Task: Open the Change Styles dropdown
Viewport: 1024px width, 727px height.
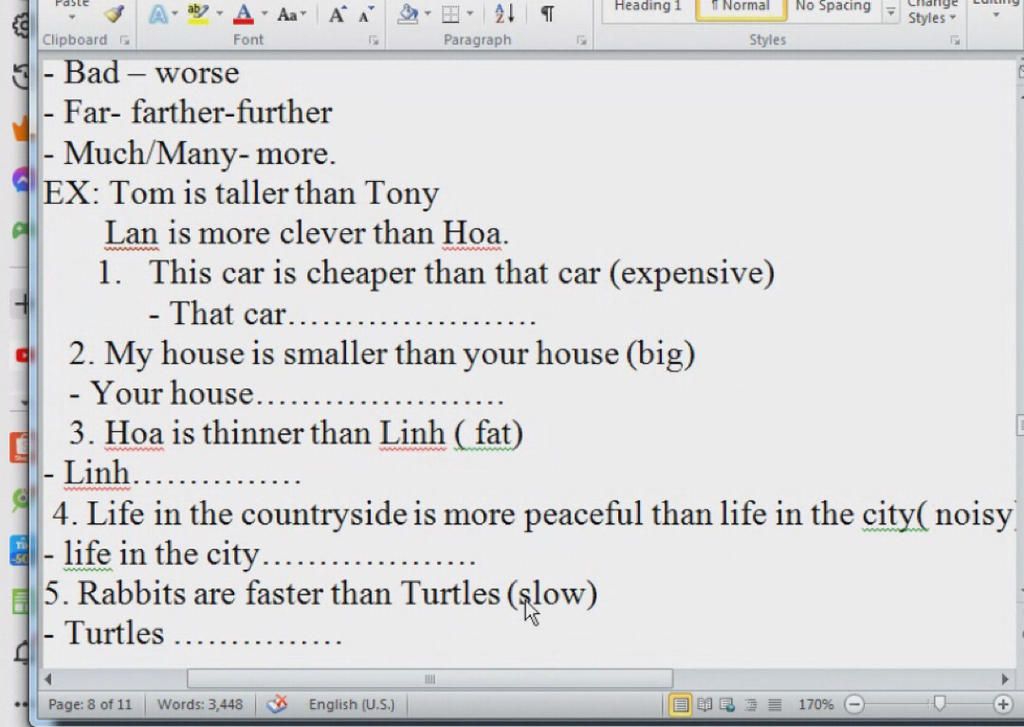Action: pos(932,13)
